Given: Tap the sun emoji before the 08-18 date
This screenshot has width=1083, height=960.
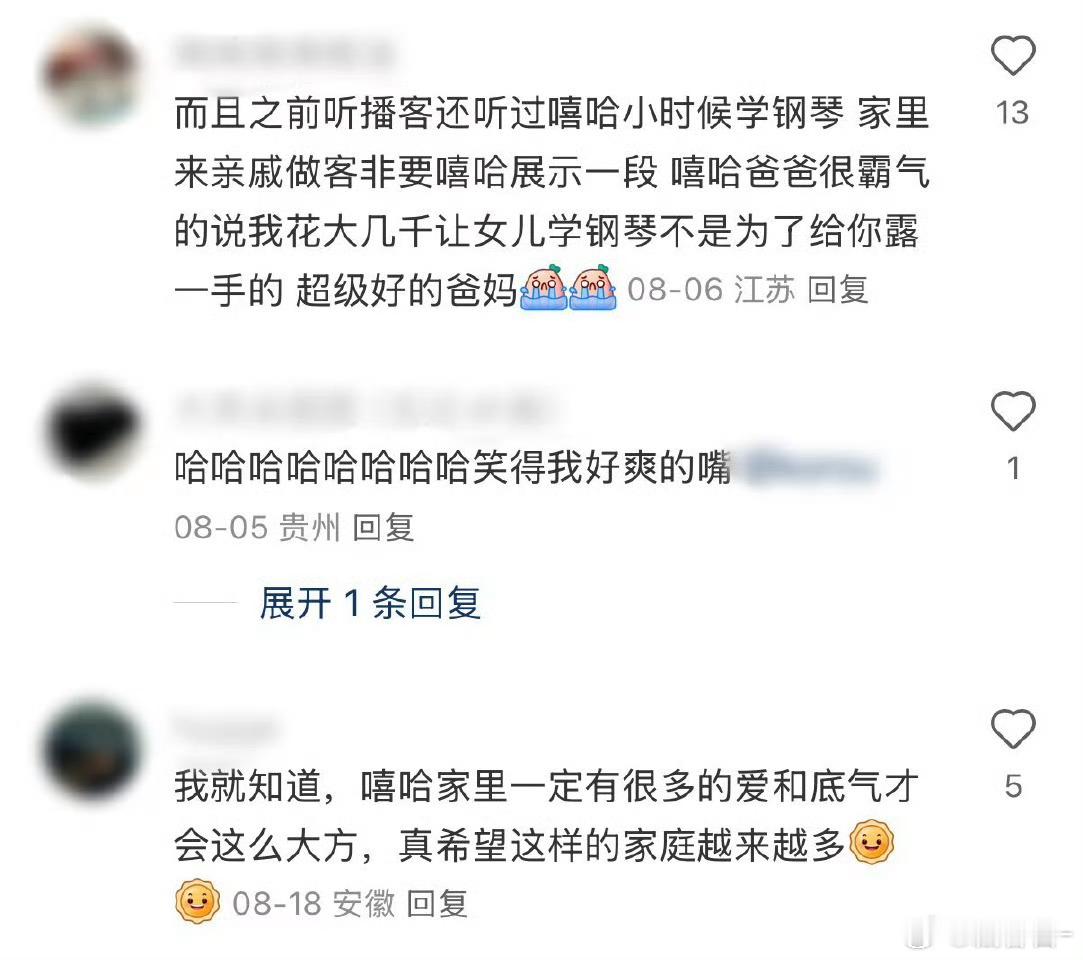Looking at the screenshot, I should pyautogui.click(x=198, y=901).
